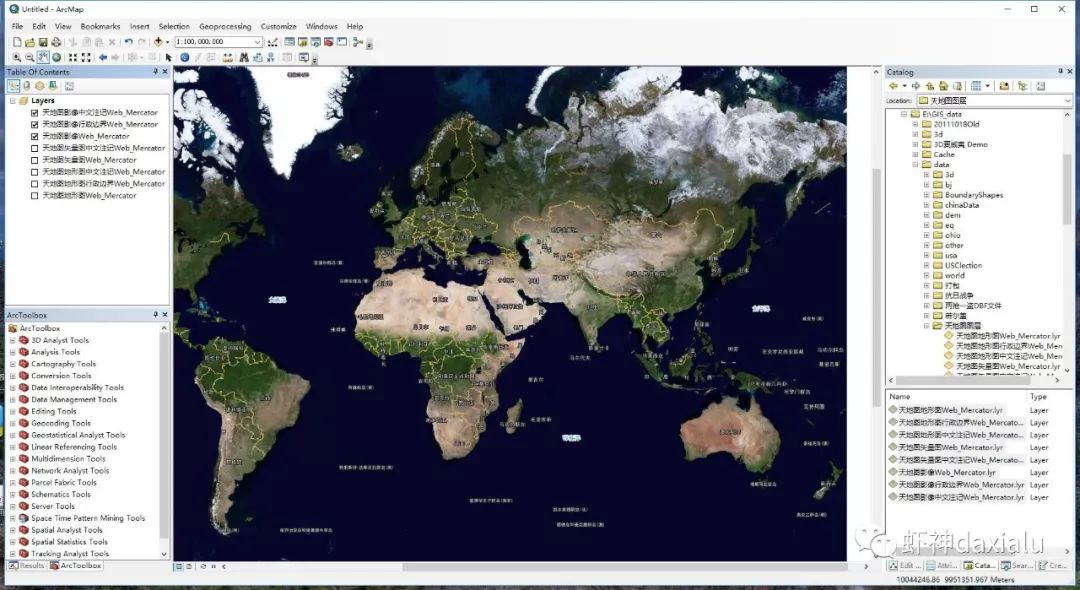This screenshot has height=590, width=1080.
Task: Click the Add Data button
Action: [158, 42]
